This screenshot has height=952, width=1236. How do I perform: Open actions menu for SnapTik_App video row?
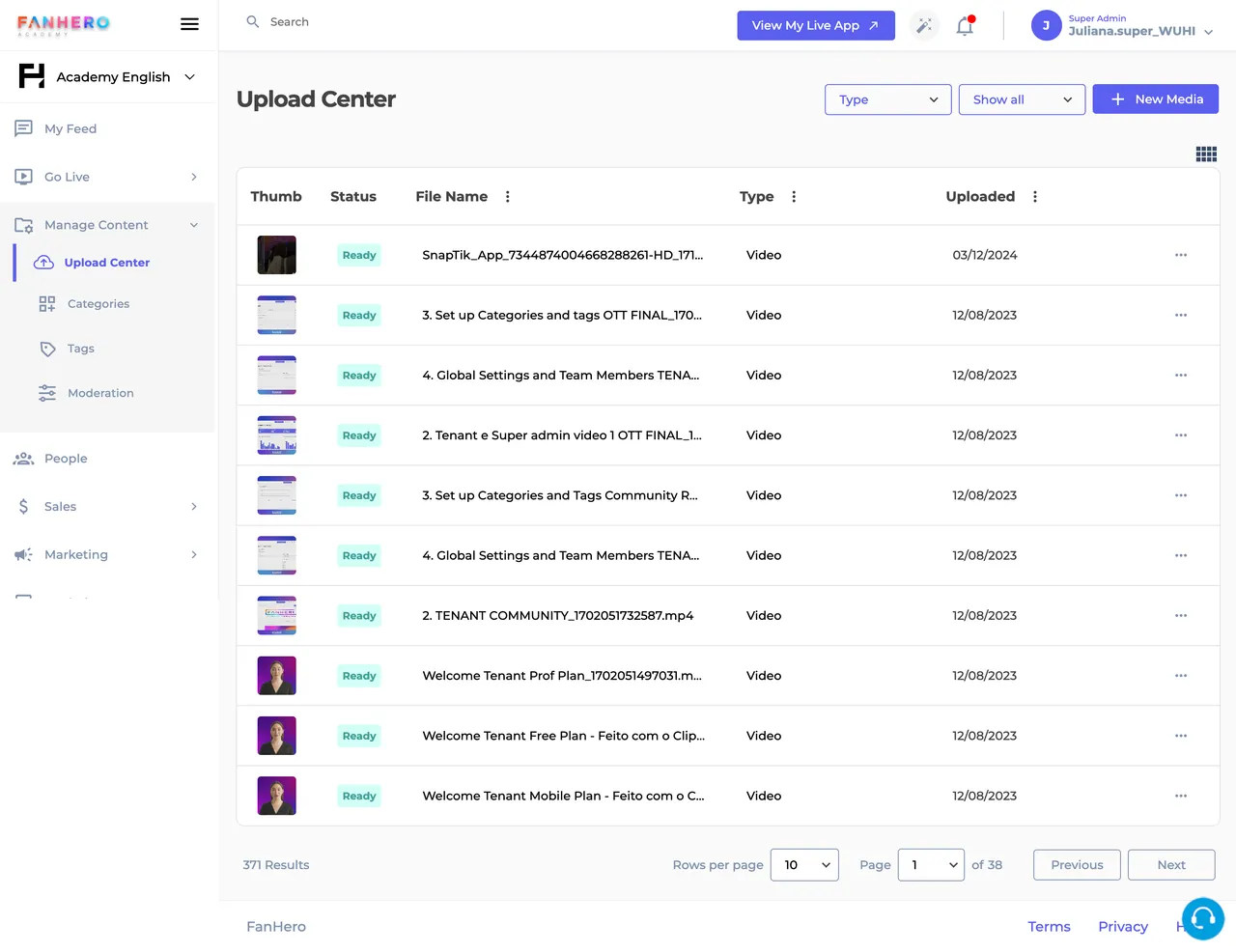point(1181,255)
